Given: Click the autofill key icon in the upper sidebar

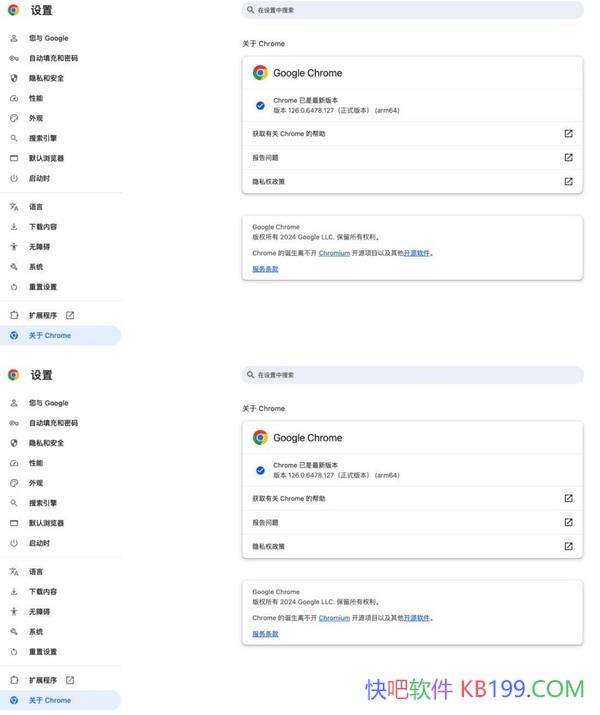Looking at the screenshot, I should pyautogui.click(x=14, y=58).
